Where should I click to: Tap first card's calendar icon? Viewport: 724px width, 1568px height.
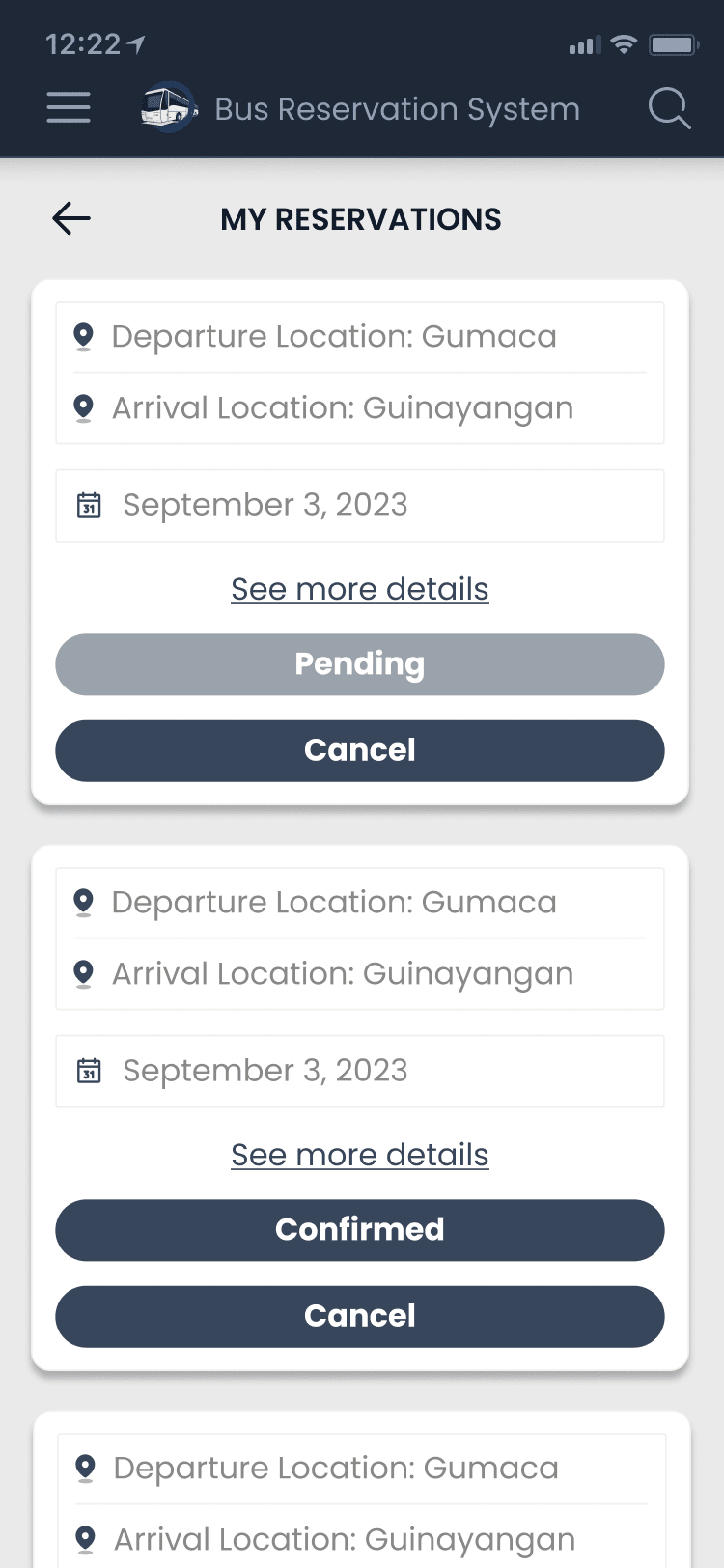coord(89,505)
